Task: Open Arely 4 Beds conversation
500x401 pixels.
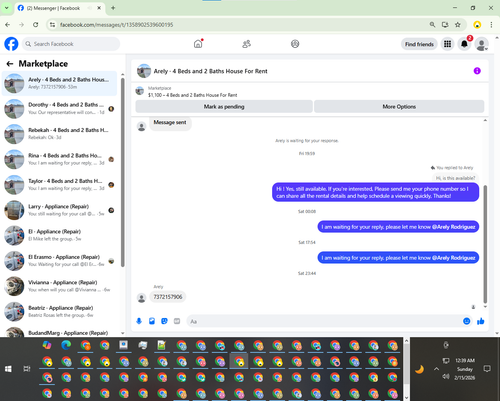Action: (59, 83)
